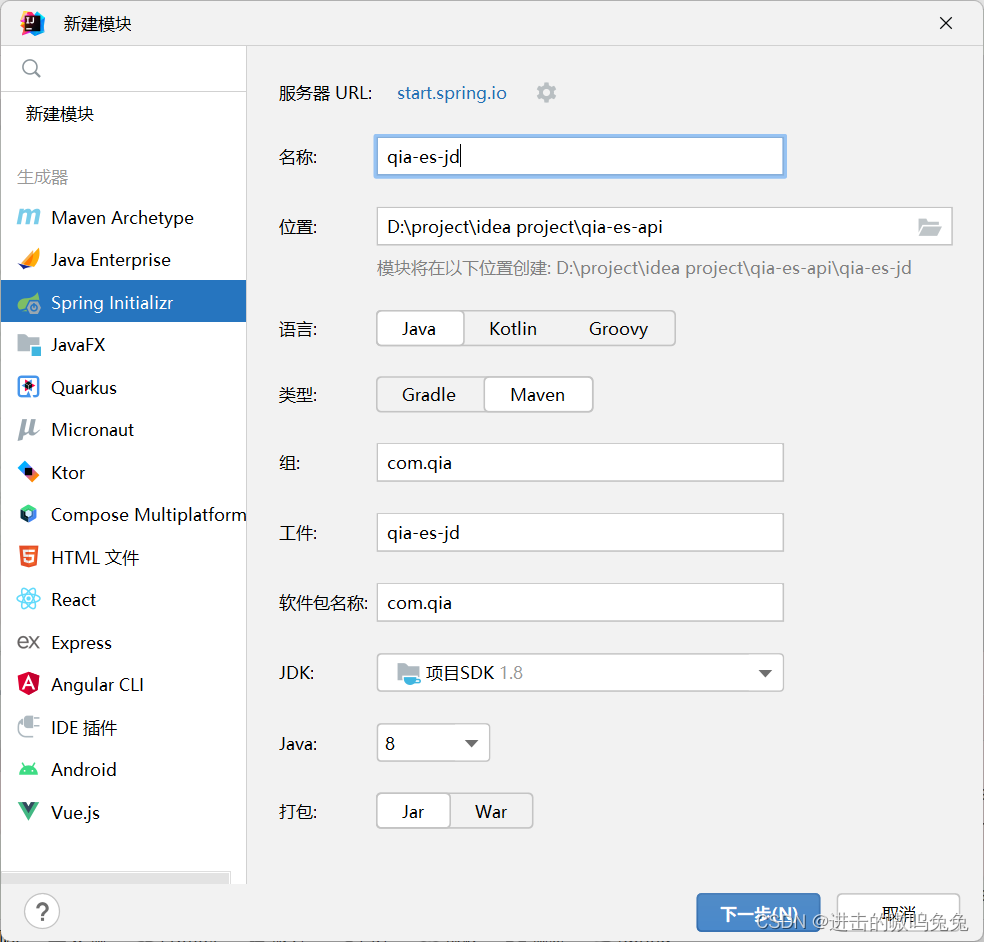984x942 pixels.
Task: Open help with question mark button
Action: [42, 911]
